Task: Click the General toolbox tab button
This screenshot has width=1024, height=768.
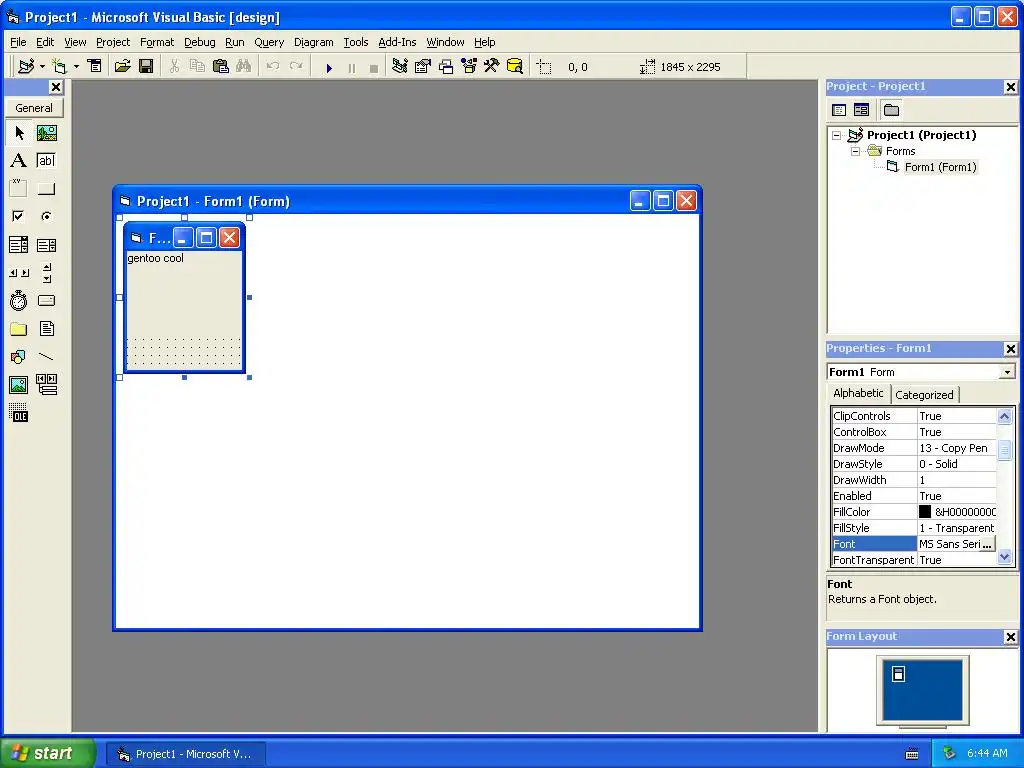Action: click(34, 108)
